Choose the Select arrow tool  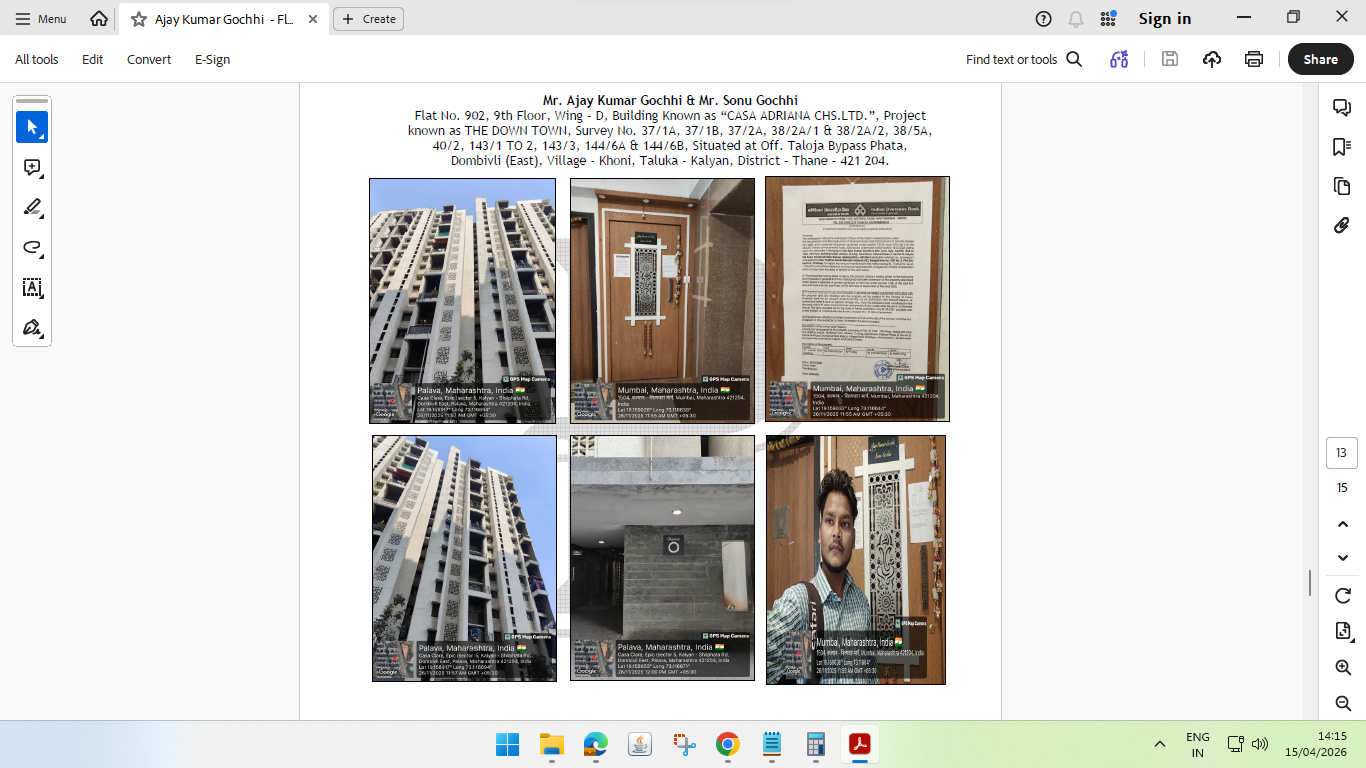(x=32, y=127)
